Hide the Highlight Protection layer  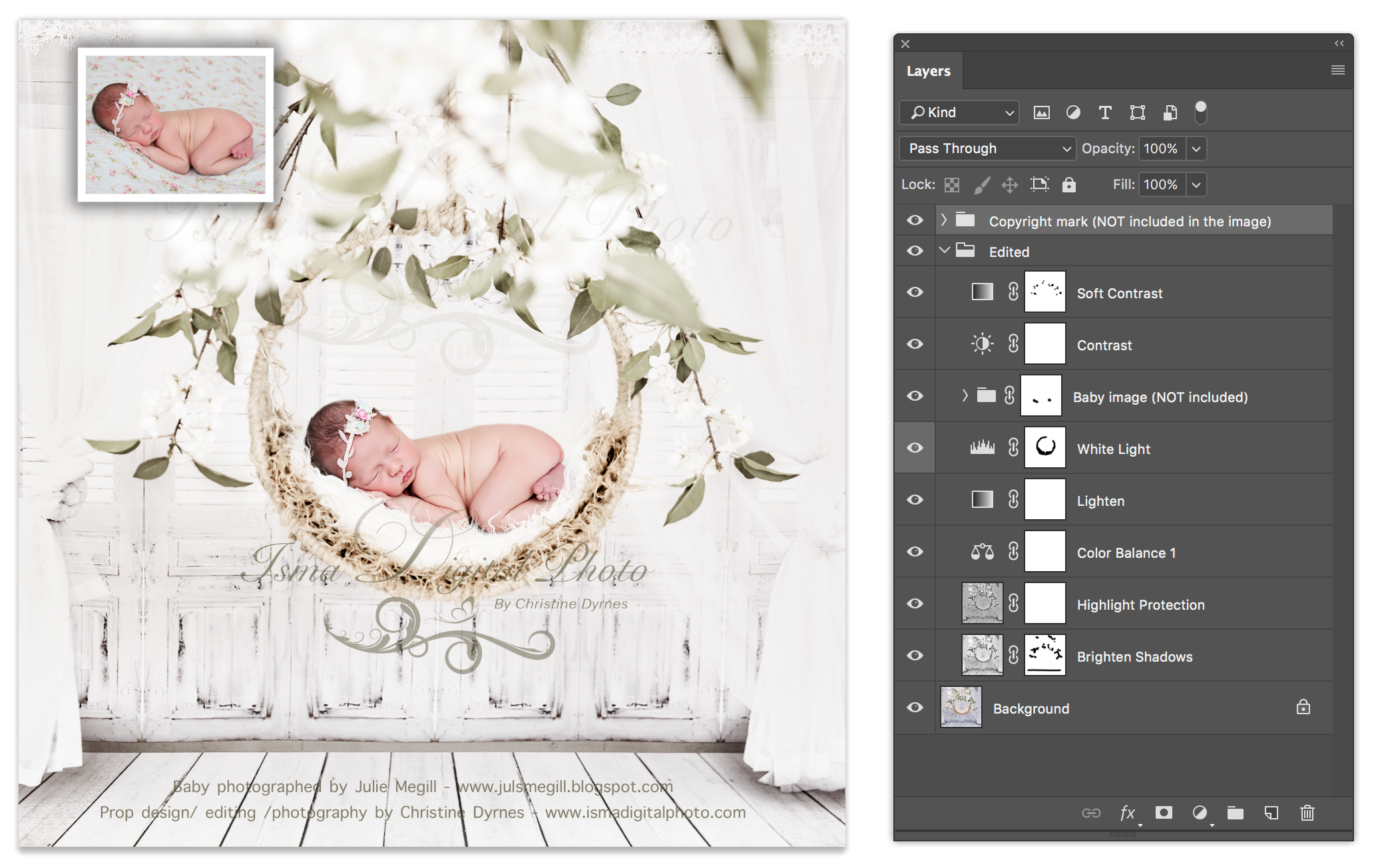point(915,604)
